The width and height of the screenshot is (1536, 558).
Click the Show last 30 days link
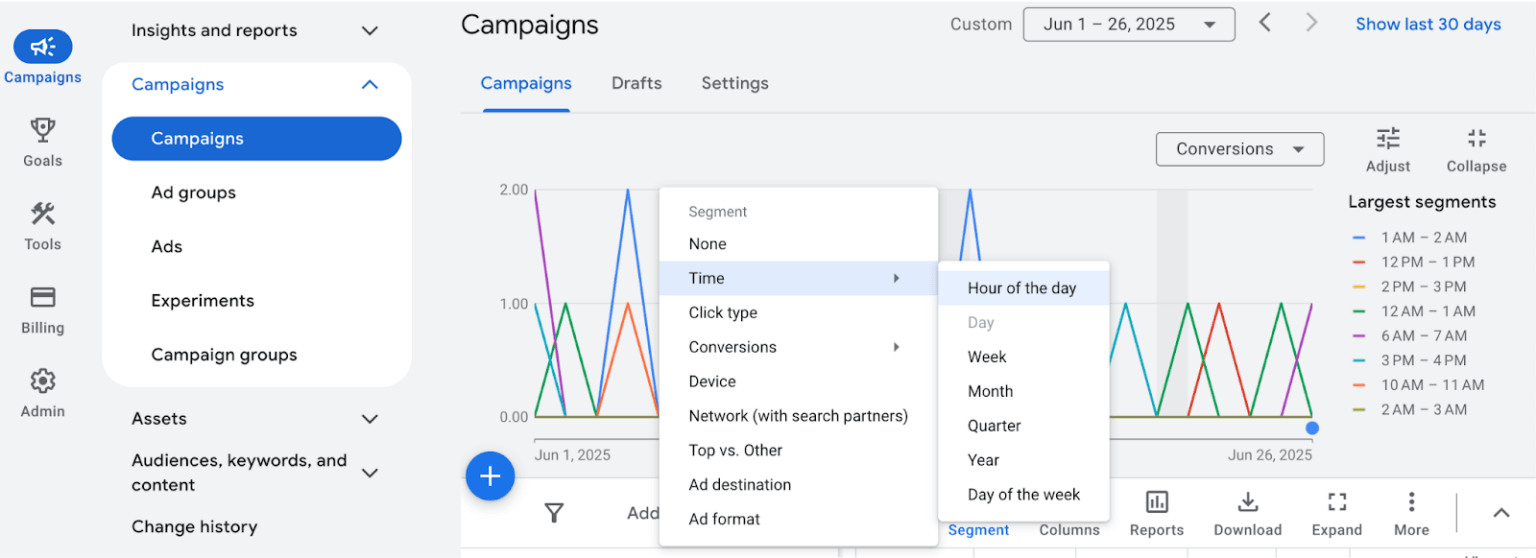point(1427,24)
